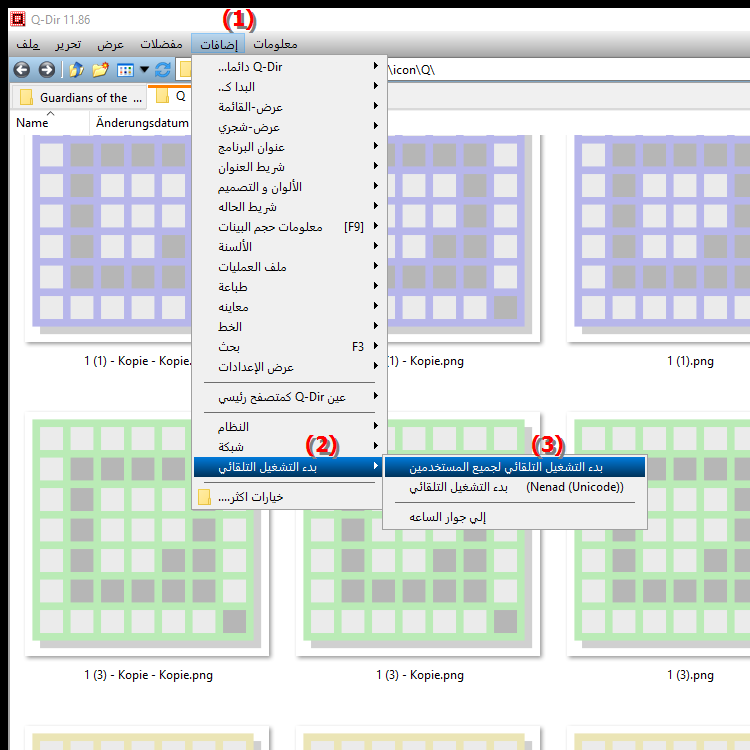The image size is (750, 750).
Task: Go up one folder level icon
Action: pyautogui.click(x=77, y=70)
